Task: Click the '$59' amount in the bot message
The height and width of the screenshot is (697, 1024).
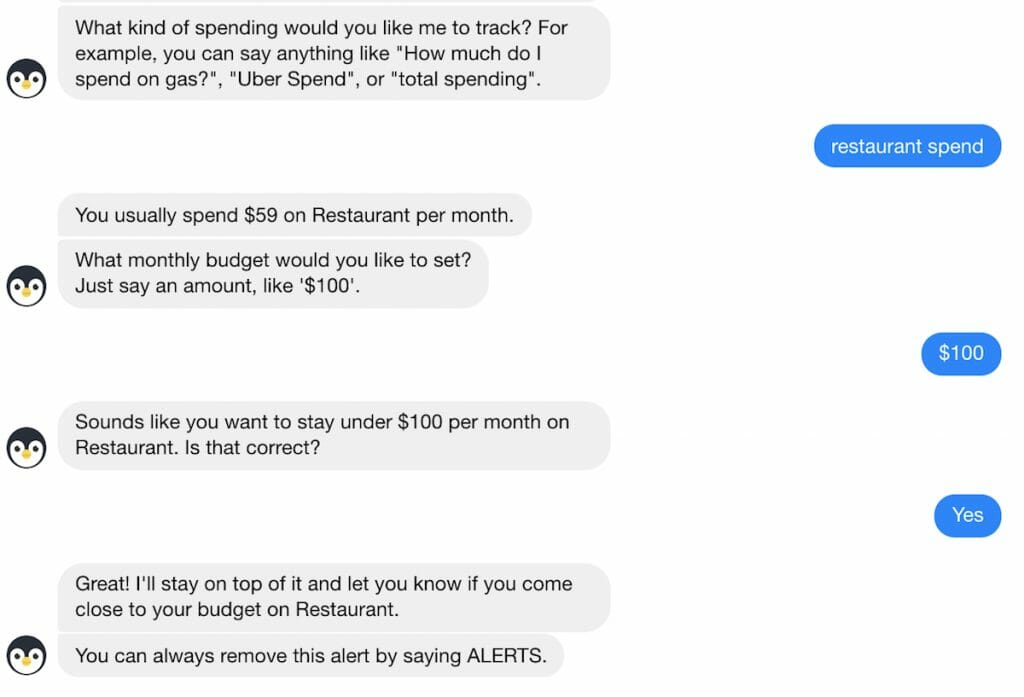Action: pos(261,215)
